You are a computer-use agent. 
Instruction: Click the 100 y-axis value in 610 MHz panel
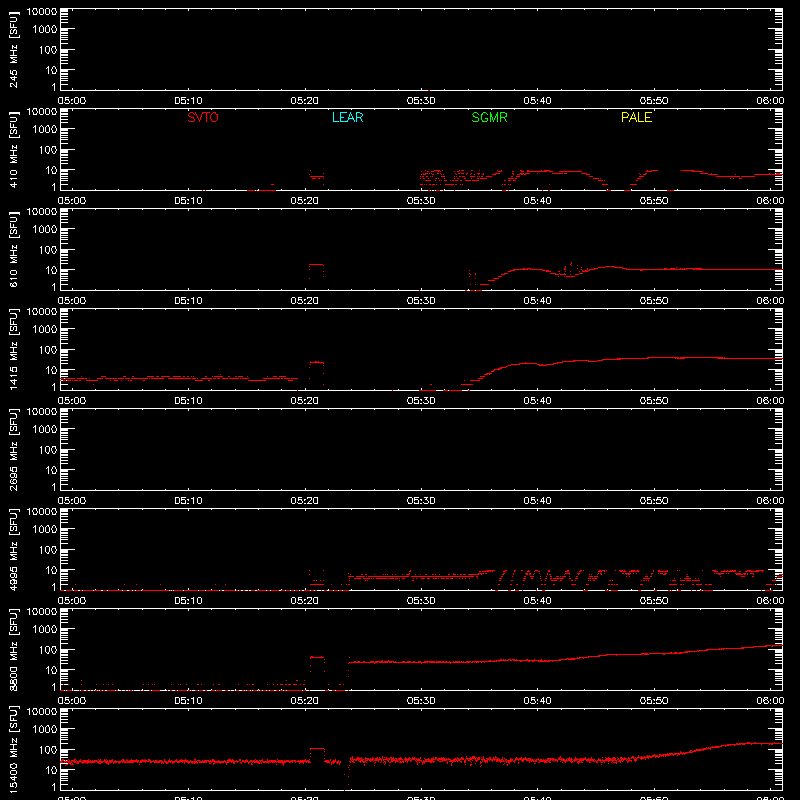point(48,250)
